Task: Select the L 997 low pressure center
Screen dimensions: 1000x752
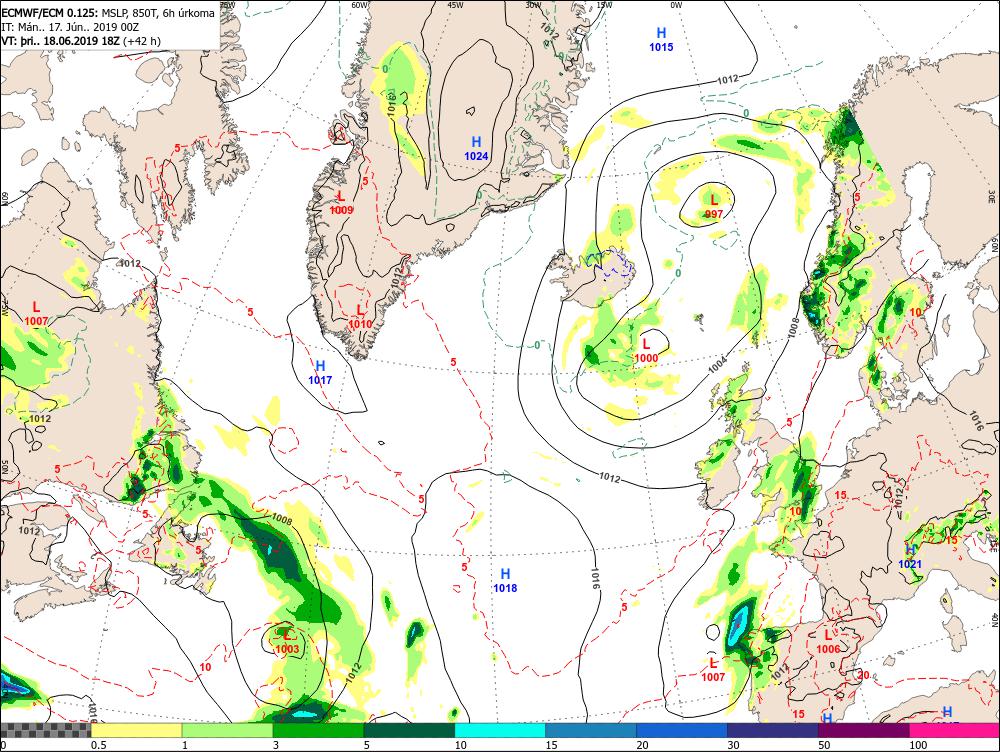Action: (714, 207)
